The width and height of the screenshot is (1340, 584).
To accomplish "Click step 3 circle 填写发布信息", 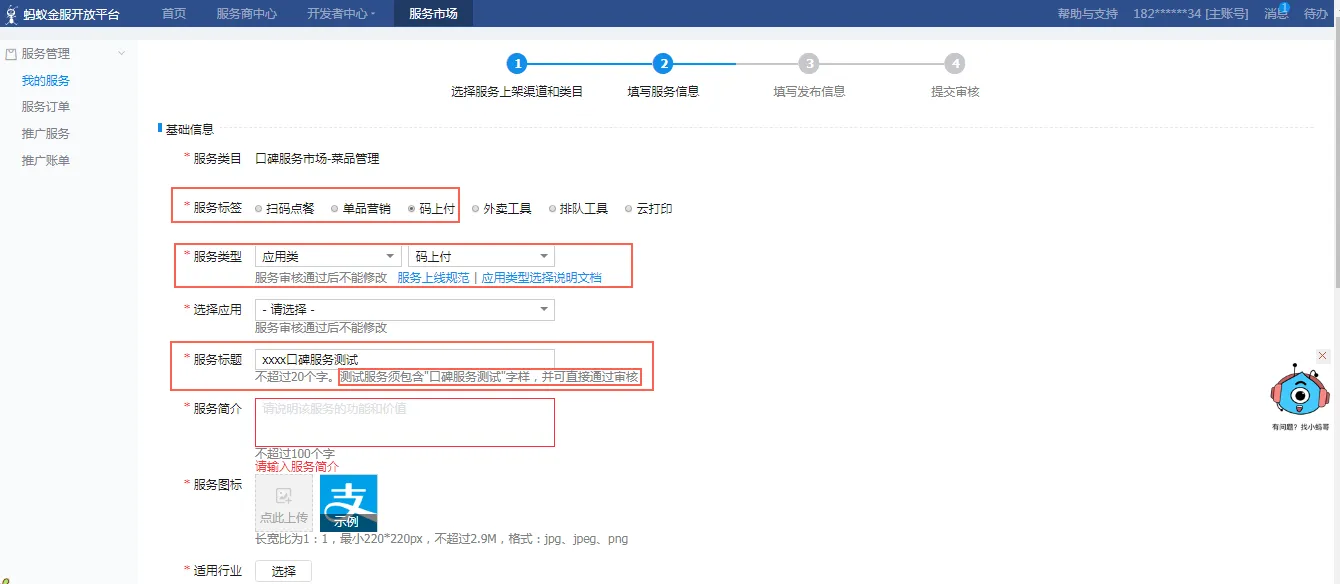I will 809,64.
